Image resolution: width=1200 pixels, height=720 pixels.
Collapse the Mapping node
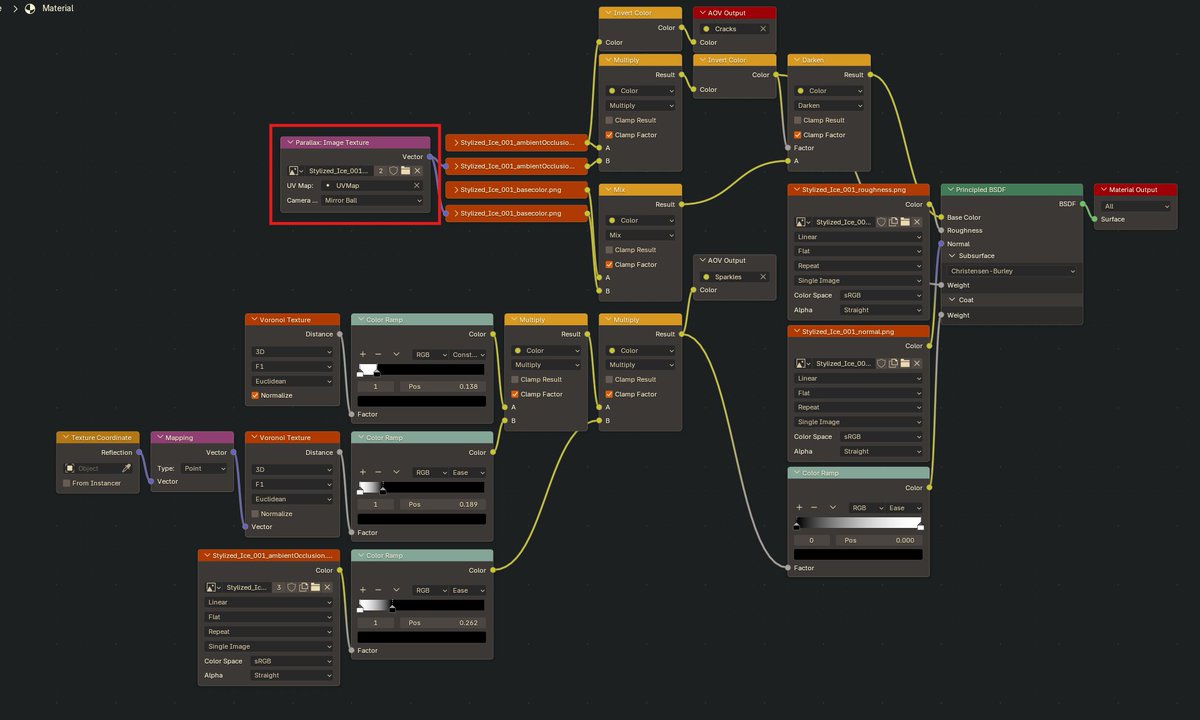coord(159,437)
